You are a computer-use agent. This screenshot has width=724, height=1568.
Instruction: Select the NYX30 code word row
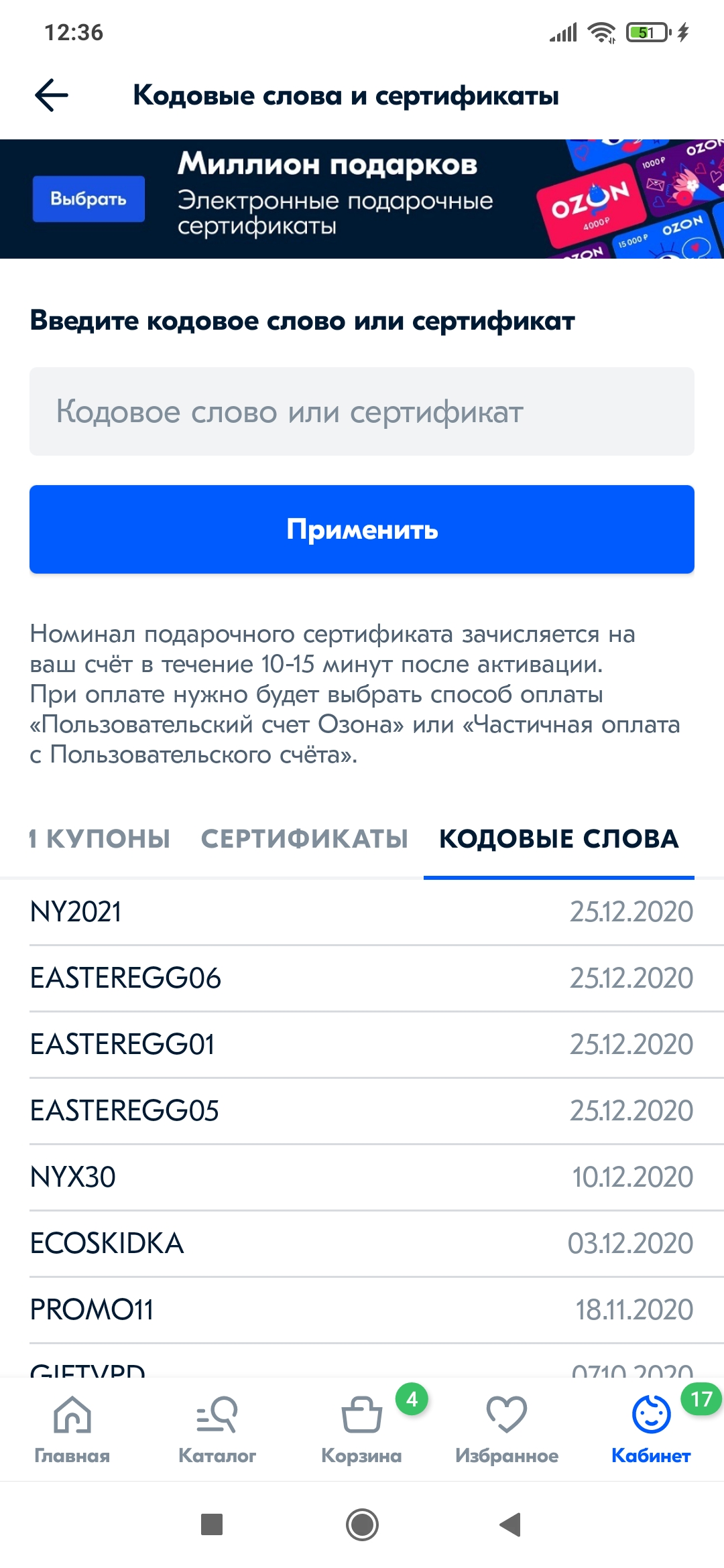click(x=362, y=1177)
